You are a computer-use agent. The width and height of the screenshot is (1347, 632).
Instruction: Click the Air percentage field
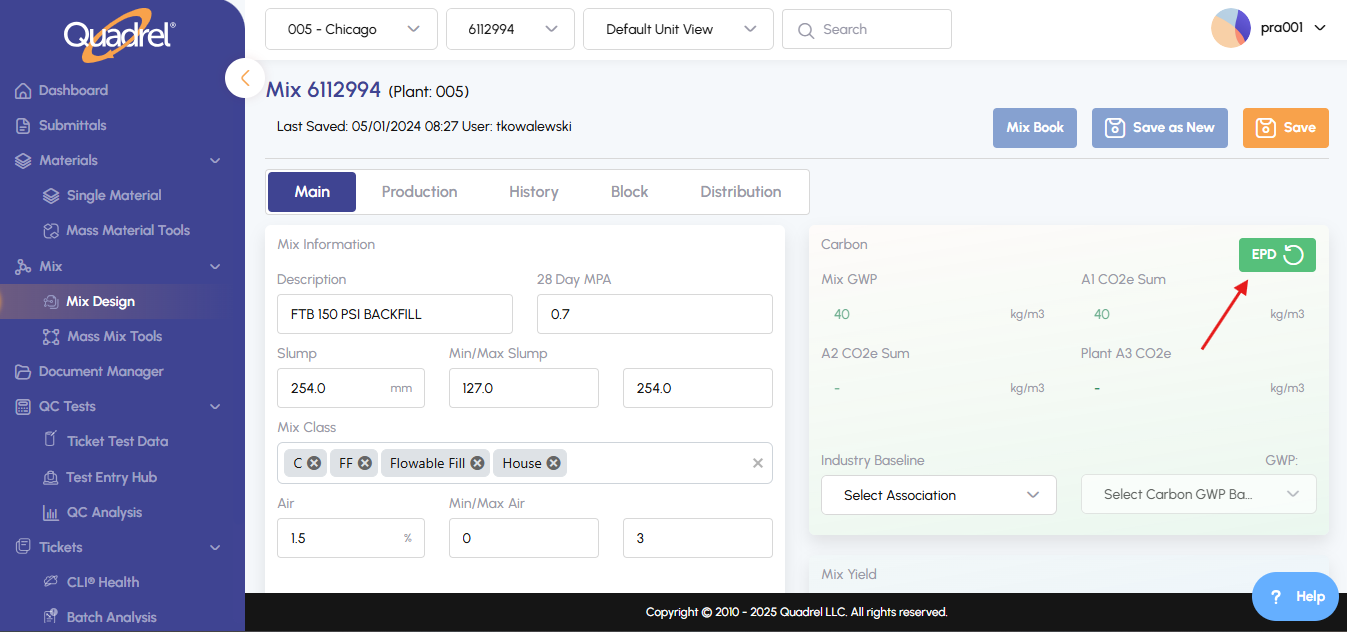tap(351, 538)
